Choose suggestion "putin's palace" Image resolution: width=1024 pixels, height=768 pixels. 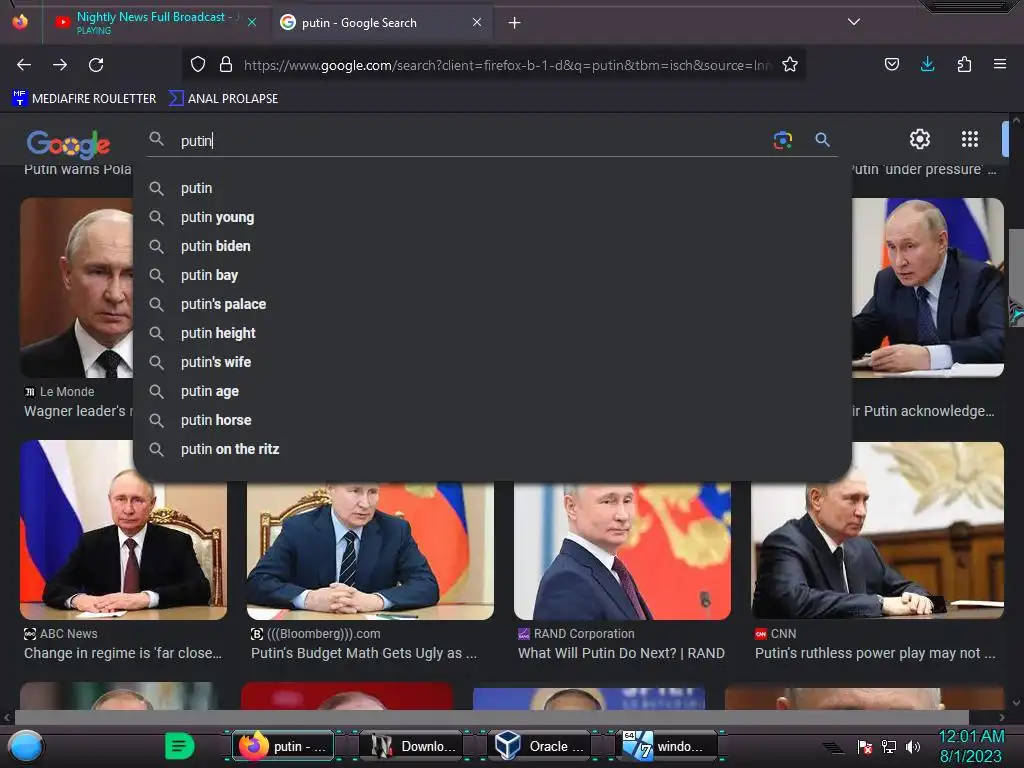[492, 304]
